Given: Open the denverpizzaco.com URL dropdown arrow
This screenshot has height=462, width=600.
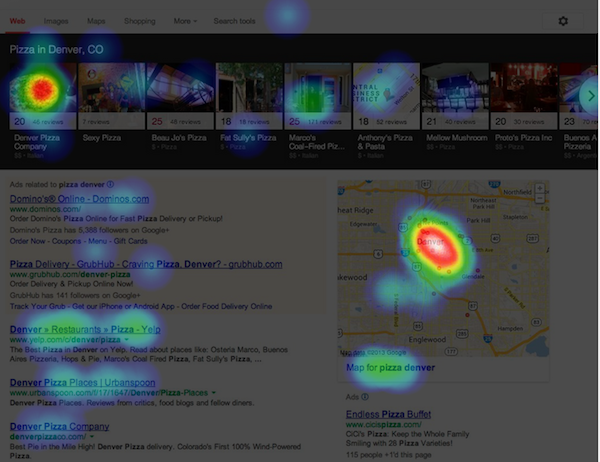Looking at the screenshot, I should click(92, 436).
